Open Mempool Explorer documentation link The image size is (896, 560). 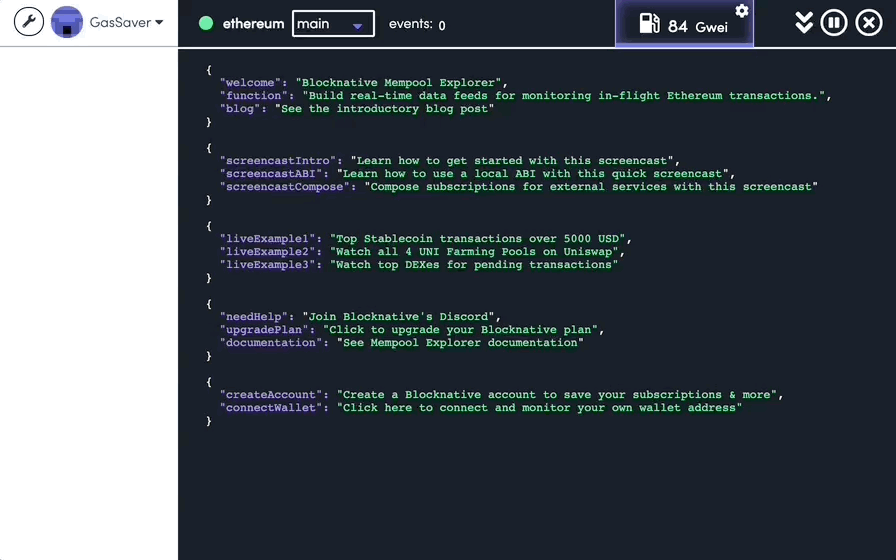click(460, 343)
